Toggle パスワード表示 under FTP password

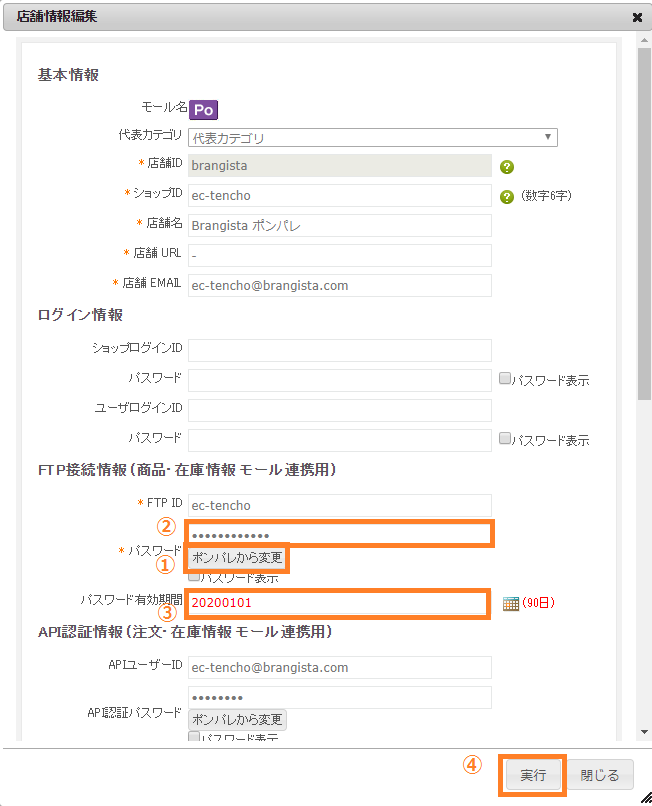tap(194, 577)
